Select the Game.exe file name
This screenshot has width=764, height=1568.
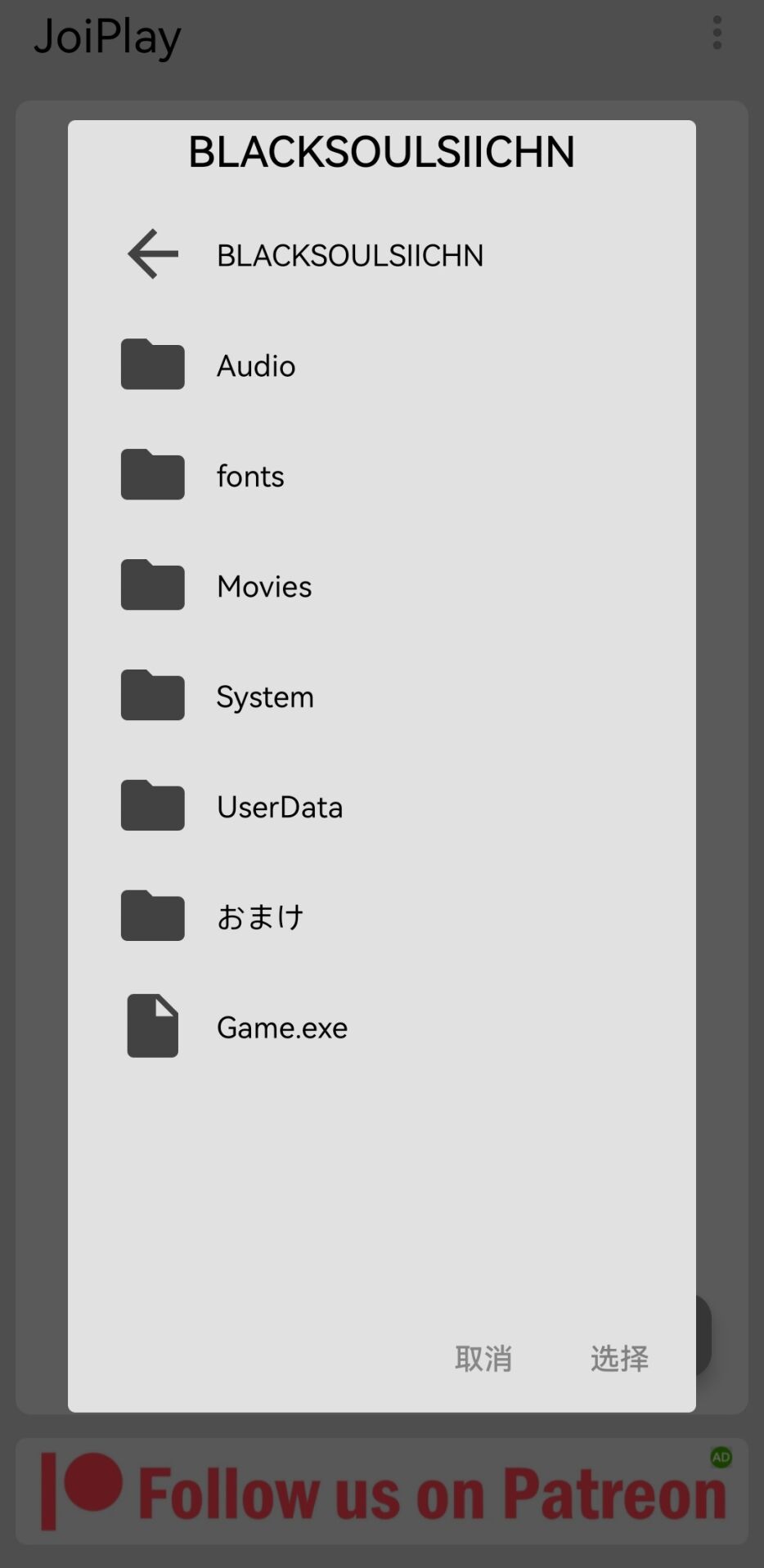282,1028
